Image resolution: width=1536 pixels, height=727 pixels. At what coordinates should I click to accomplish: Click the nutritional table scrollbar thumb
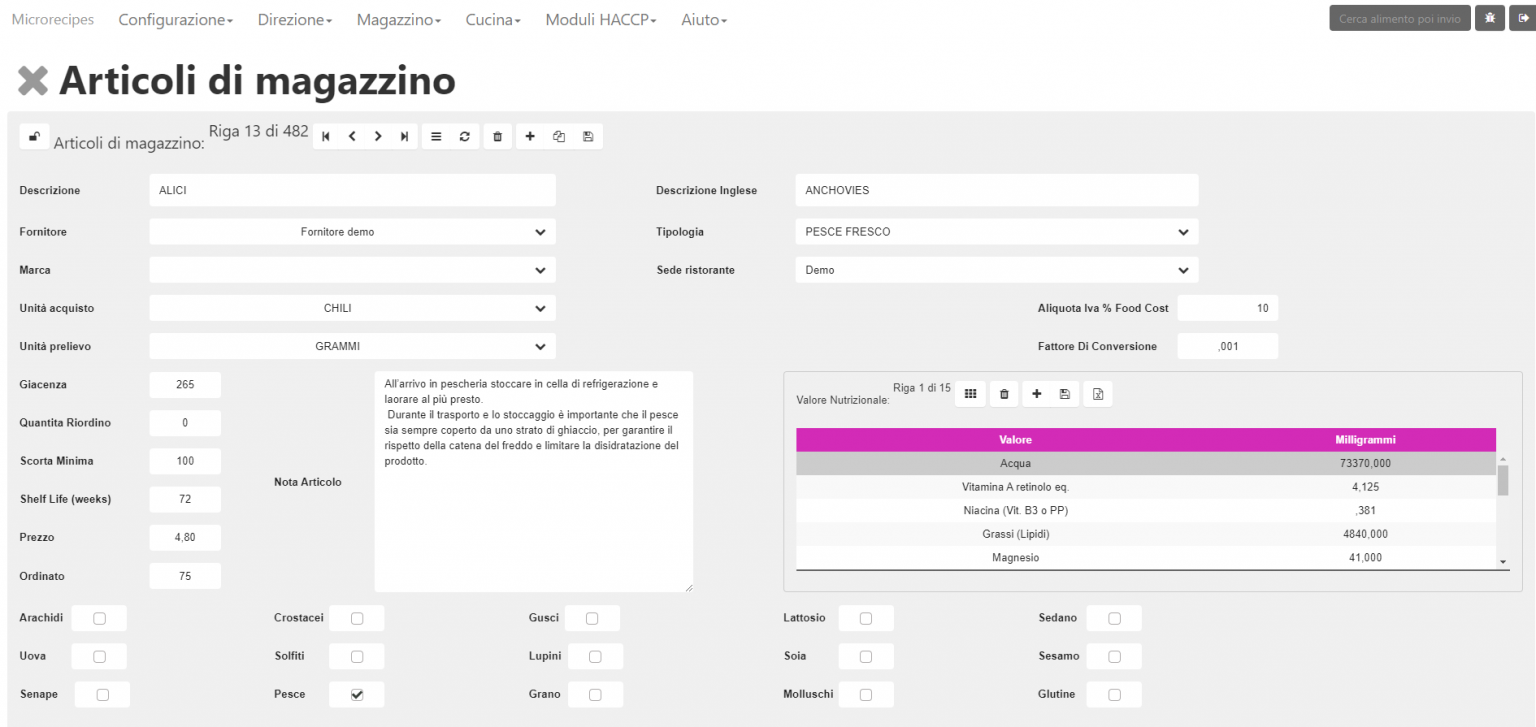pos(1502,480)
